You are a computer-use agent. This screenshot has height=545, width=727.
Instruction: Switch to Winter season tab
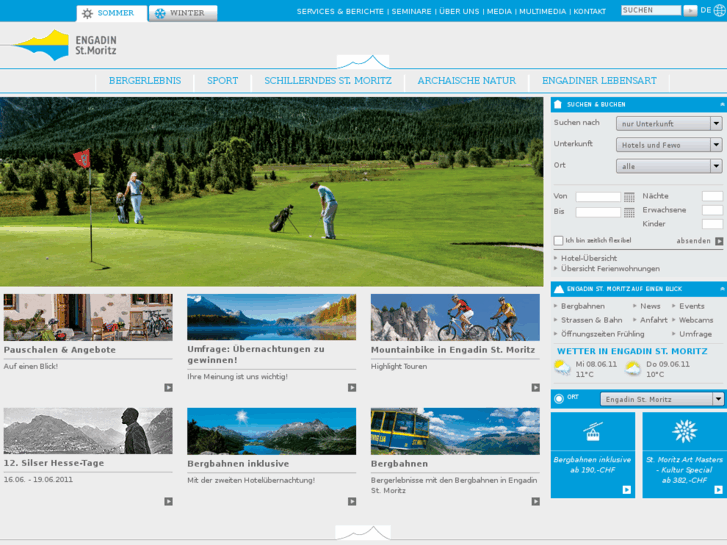click(183, 13)
